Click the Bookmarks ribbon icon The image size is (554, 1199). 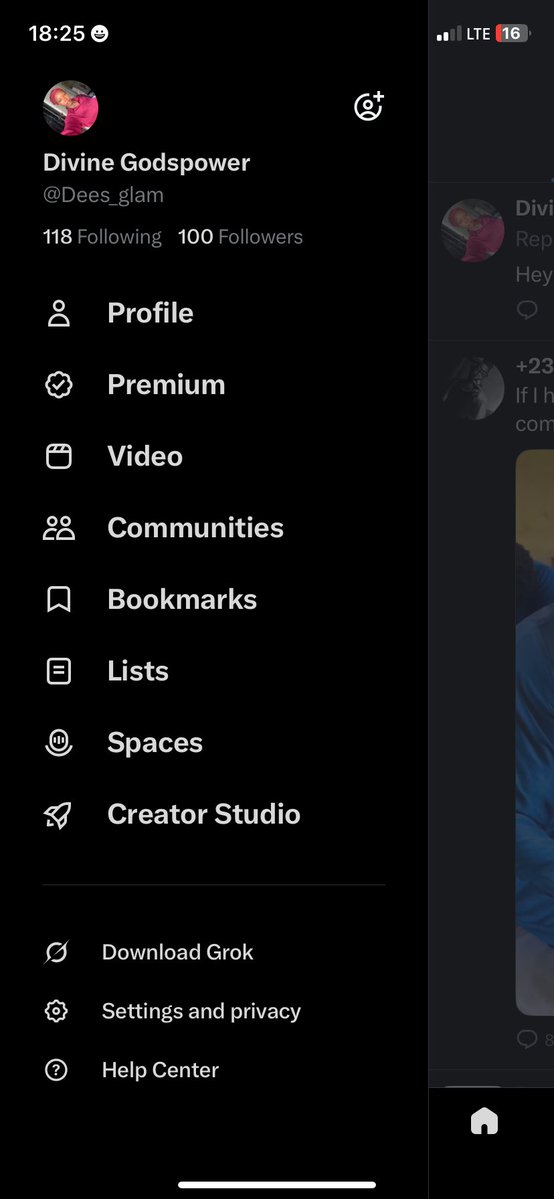pos(59,600)
